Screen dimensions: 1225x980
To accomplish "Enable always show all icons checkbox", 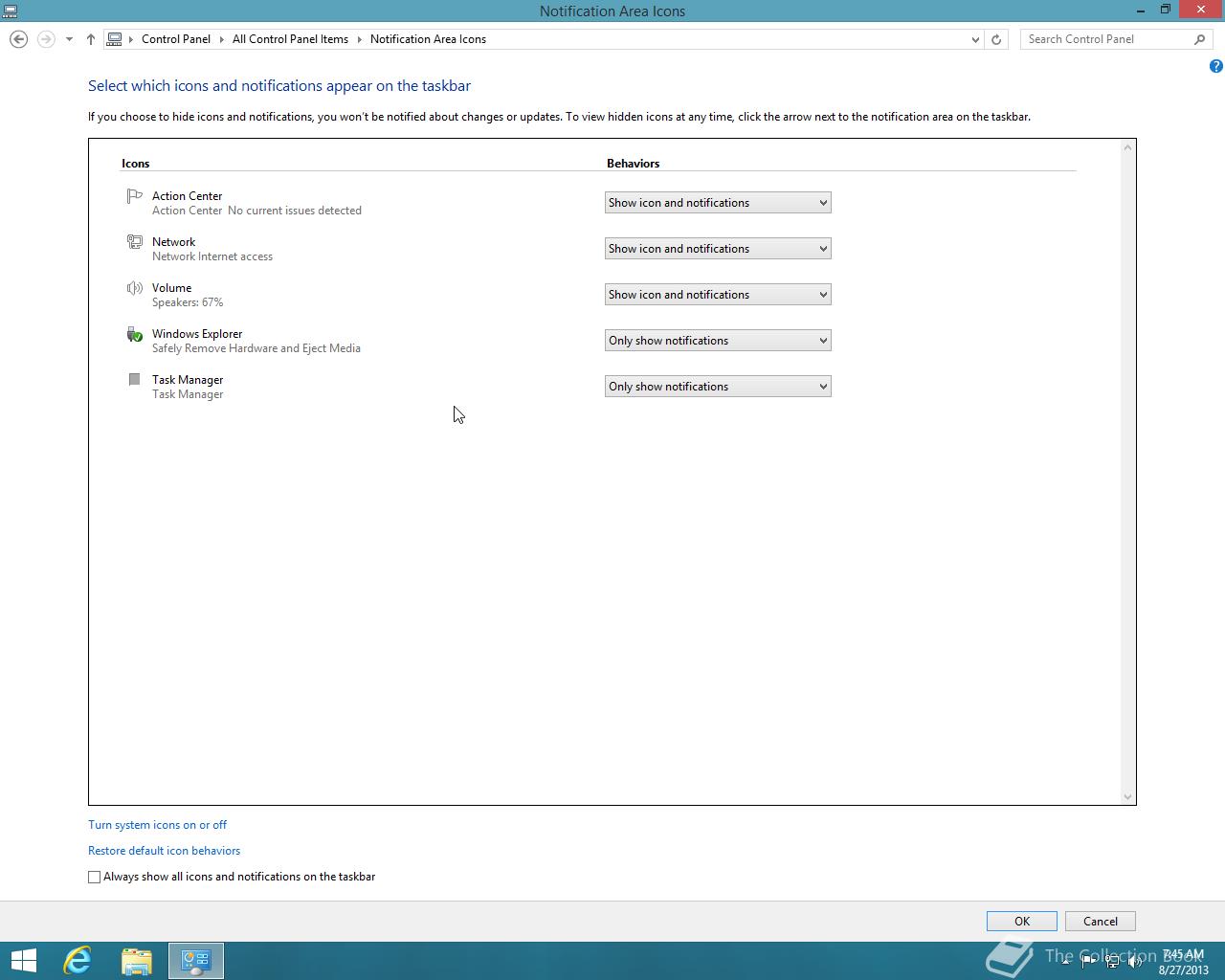I will tap(94, 877).
